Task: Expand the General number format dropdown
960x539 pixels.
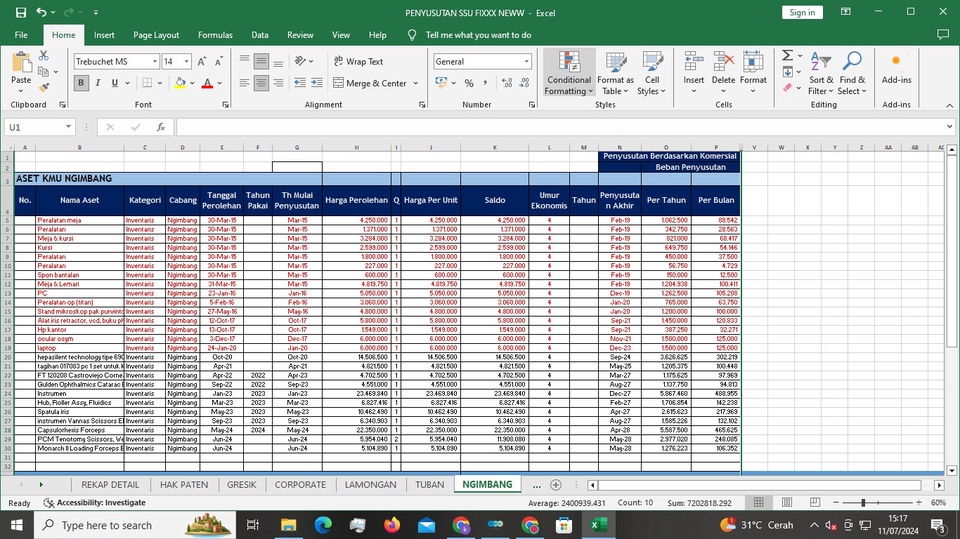Action: [x=527, y=62]
